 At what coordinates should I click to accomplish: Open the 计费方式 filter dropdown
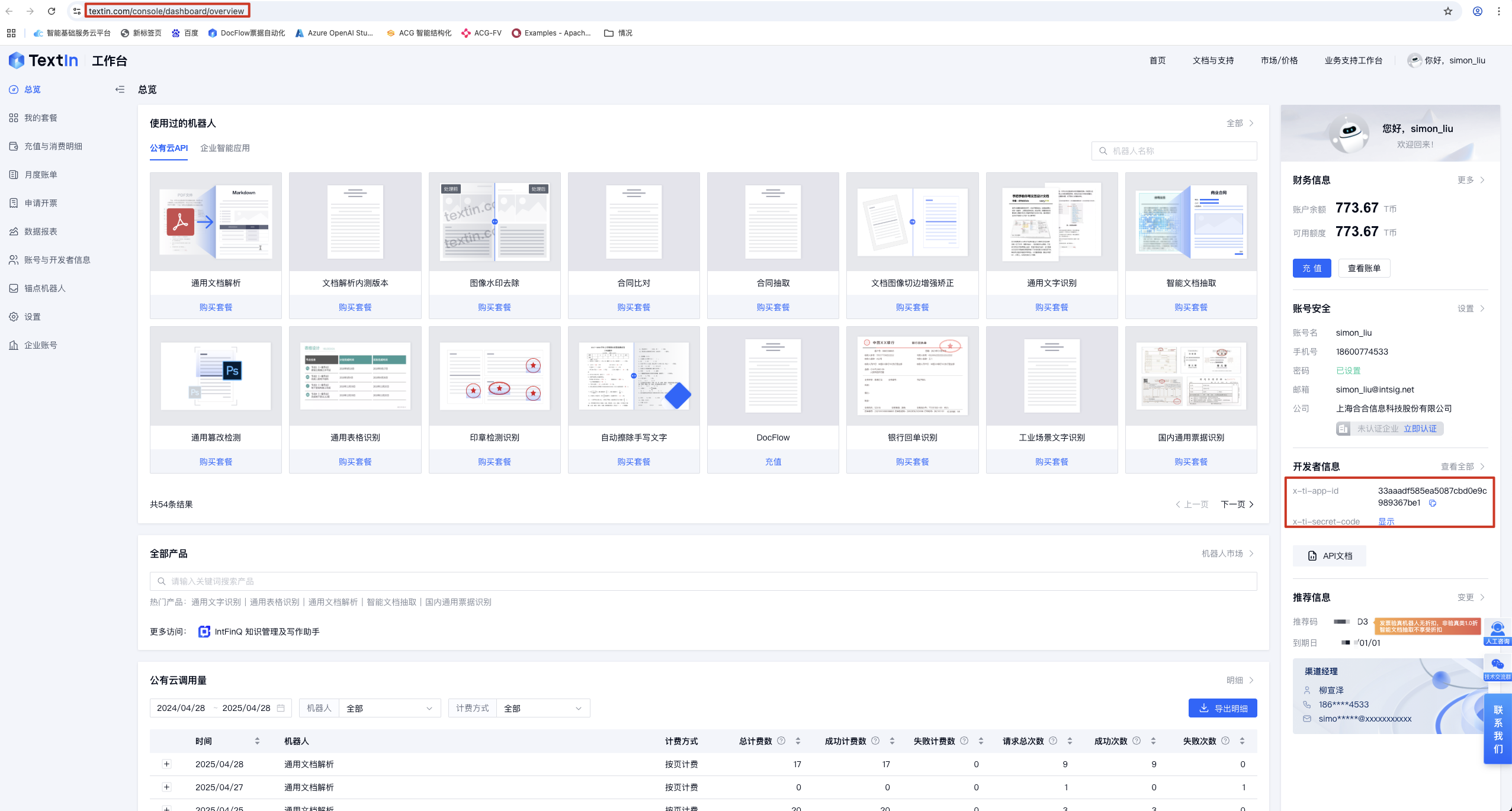(x=542, y=708)
